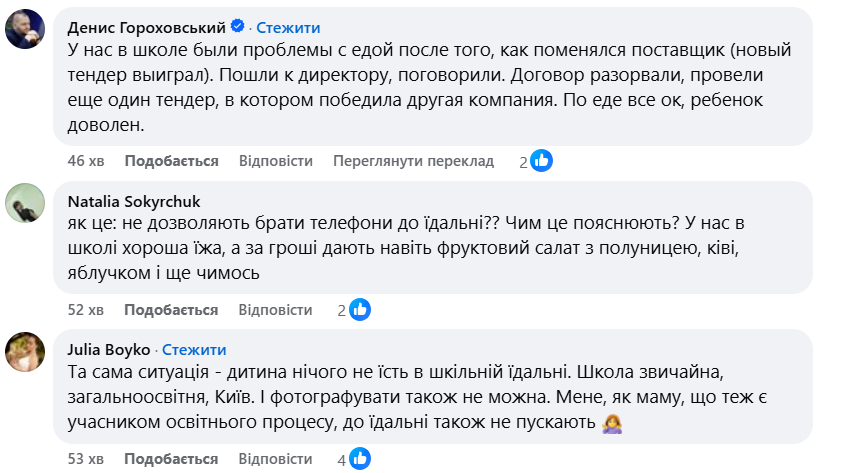Image resolution: width=843 pixels, height=473 pixels.
Task: Follow Julia Boyko via Стежити
Action: pos(194,349)
